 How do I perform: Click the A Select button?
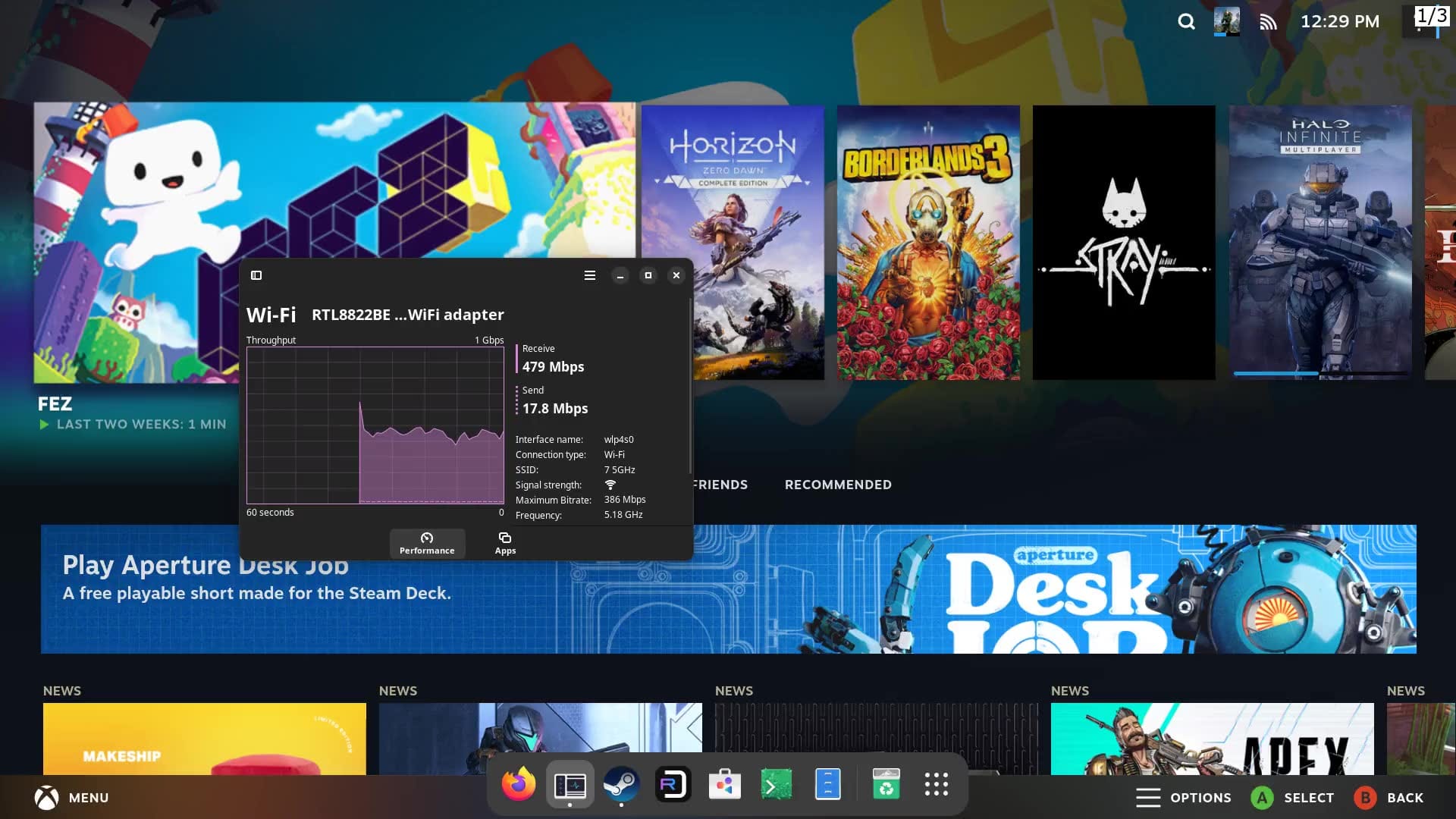click(1292, 798)
